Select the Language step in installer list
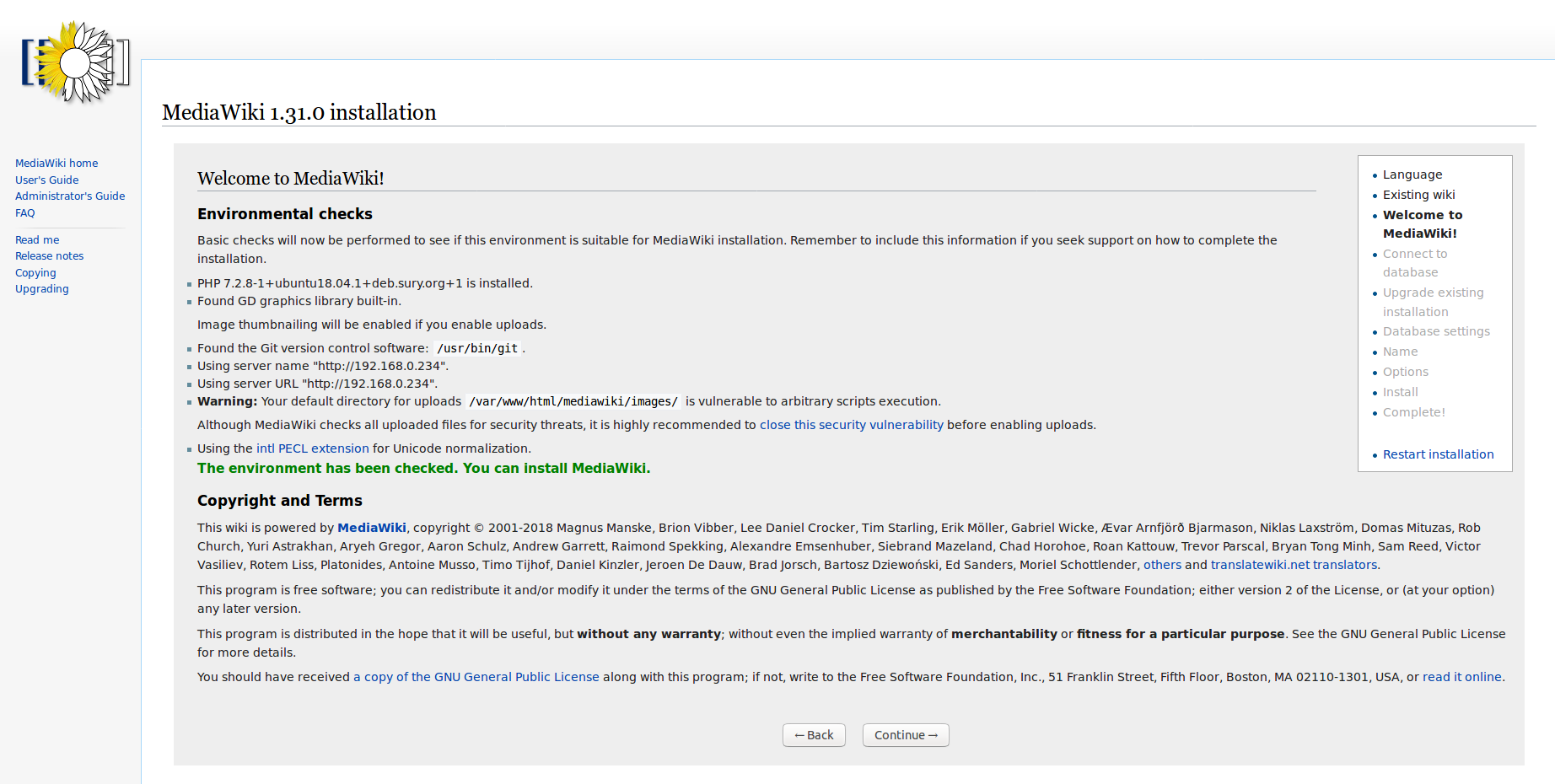This screenshot has width=1555, height=784. click(x=1412, y=175)
